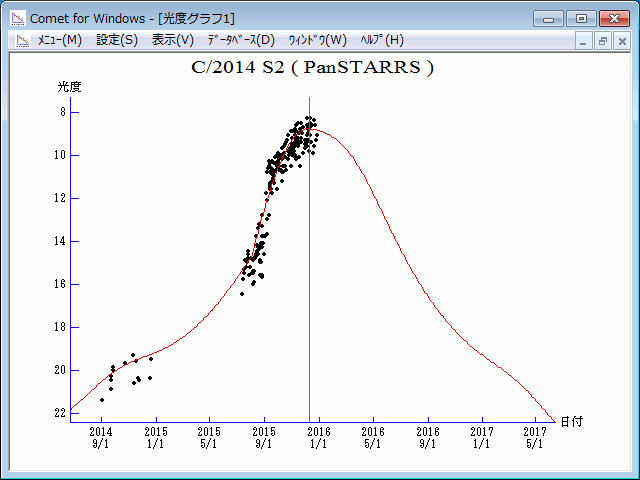This screenshot has width=640, height=480.
Task: Click the 2017 5/1 date axis label
Action: click(x=535, y=438)
